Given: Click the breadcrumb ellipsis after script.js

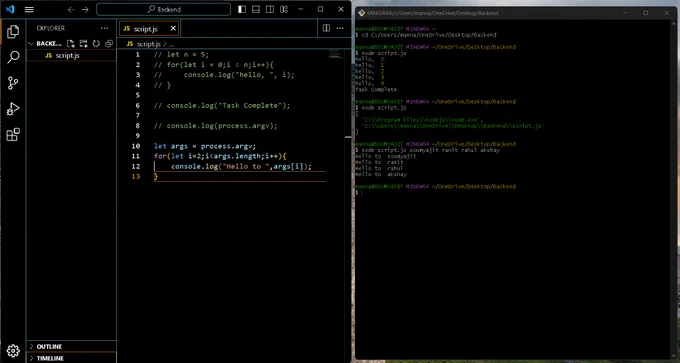Looking at the screenshot, I should 171,44.
